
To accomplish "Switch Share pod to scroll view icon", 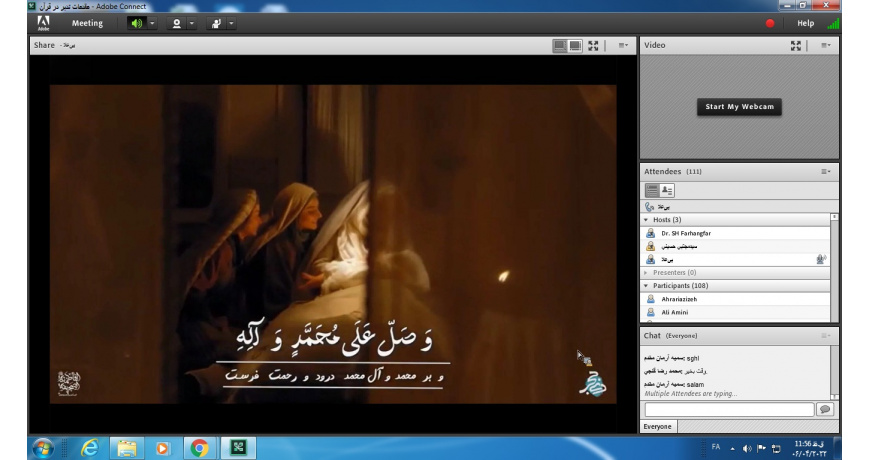I will pyautogui.click(x=575, y=46).
